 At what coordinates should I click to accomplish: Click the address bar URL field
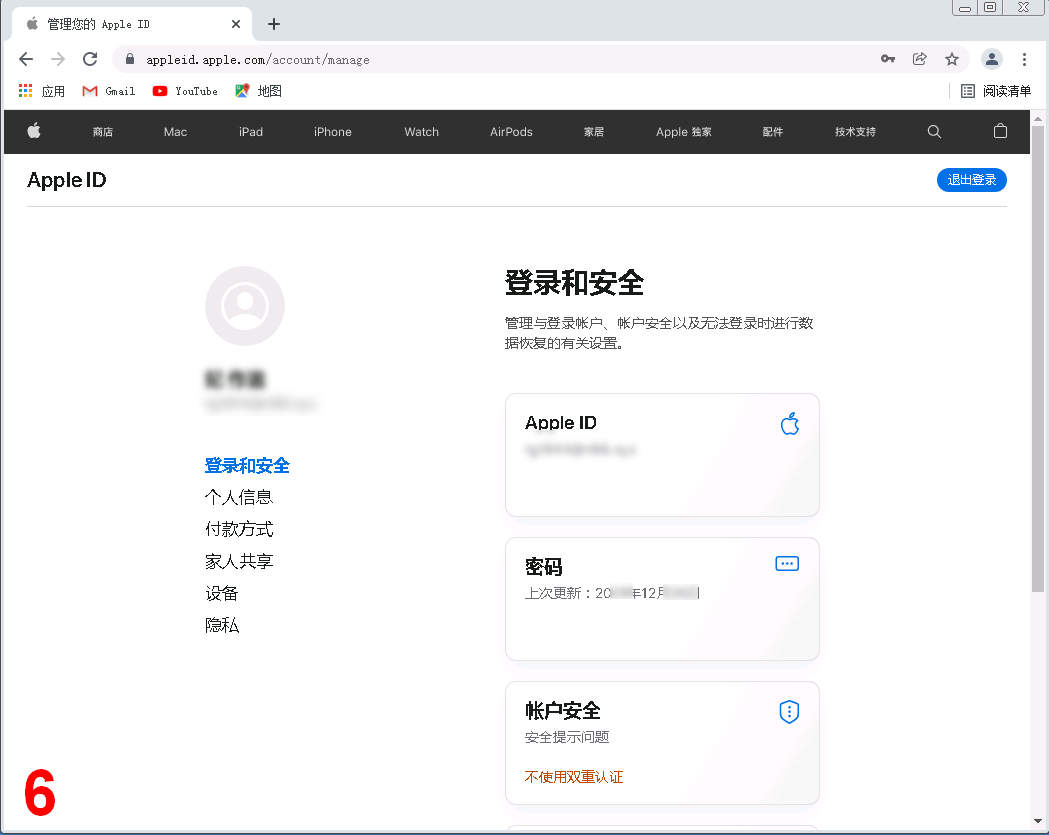tap(500, 59)
